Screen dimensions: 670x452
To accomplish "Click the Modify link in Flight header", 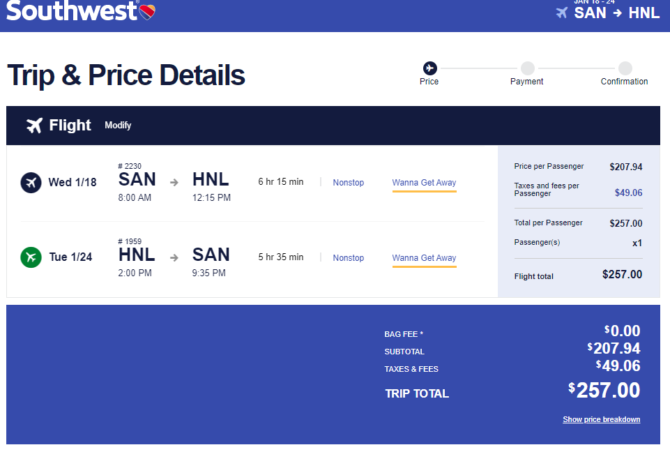I will pyautogui.click(x=118, y=125).
